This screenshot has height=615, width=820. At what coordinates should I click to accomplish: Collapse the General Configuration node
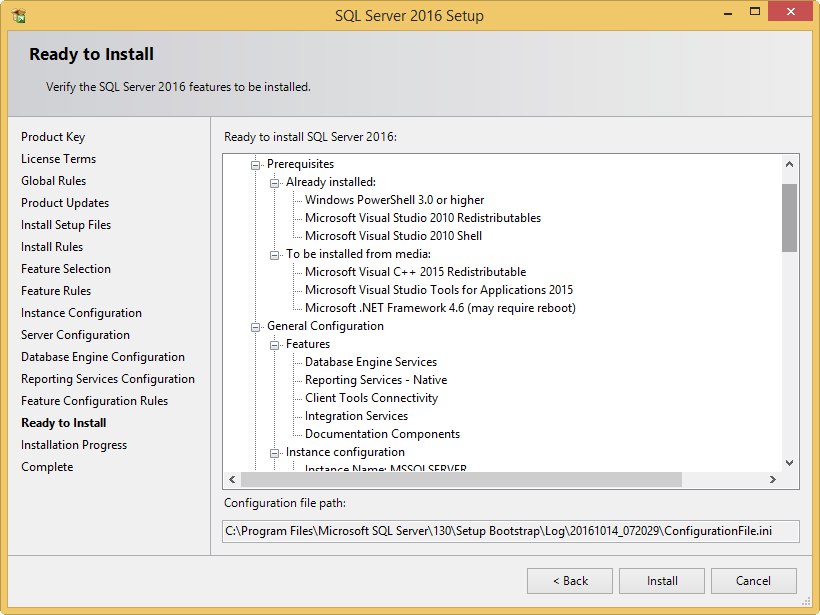pyautogui.click(x=255, y=327)
